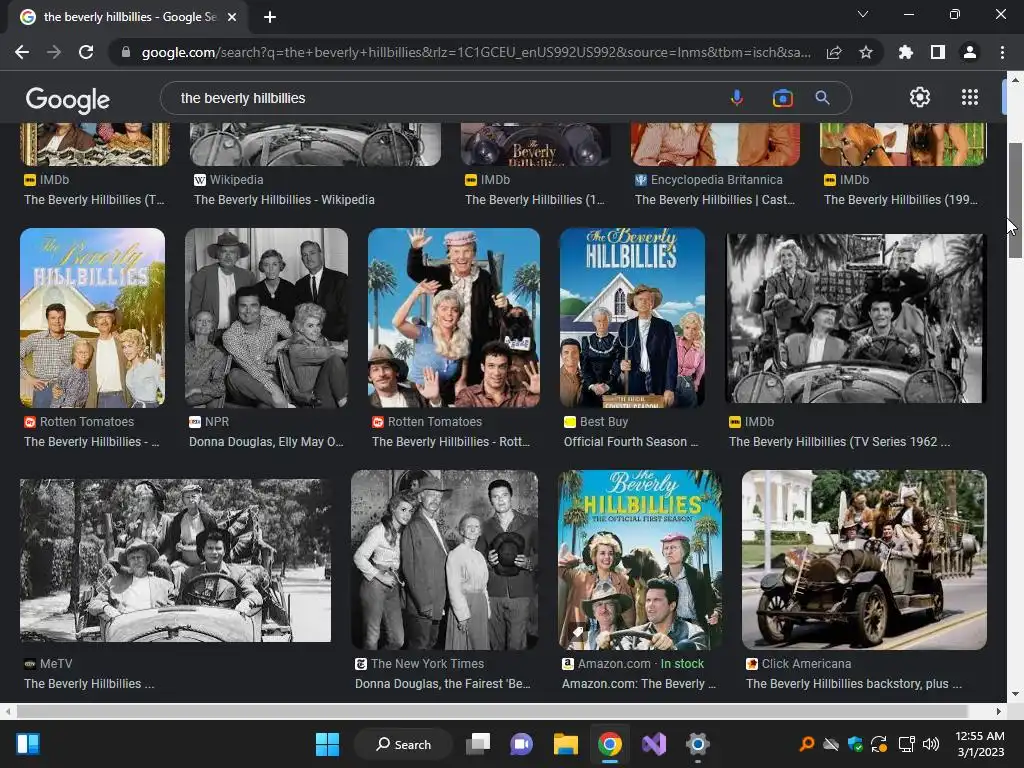
Task: Open IMDb TV Series 1962 truck image
Action: pyautogui.click(x=856, y=319)
